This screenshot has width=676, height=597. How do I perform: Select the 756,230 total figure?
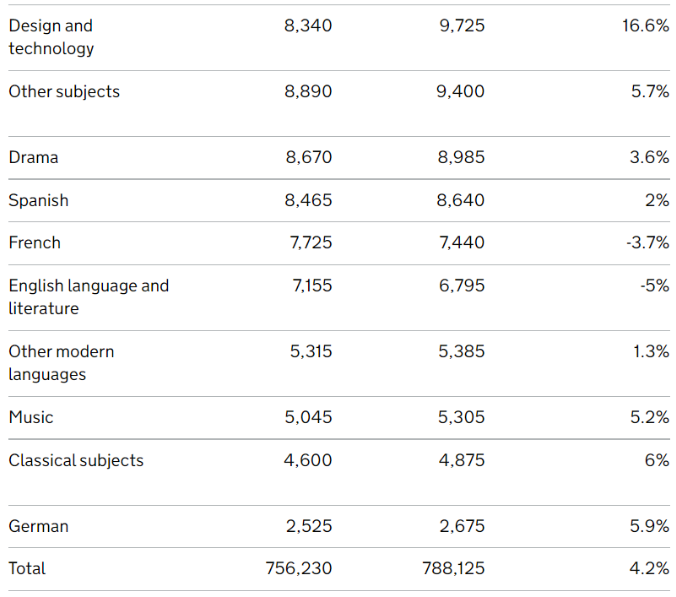click(297, 569)
